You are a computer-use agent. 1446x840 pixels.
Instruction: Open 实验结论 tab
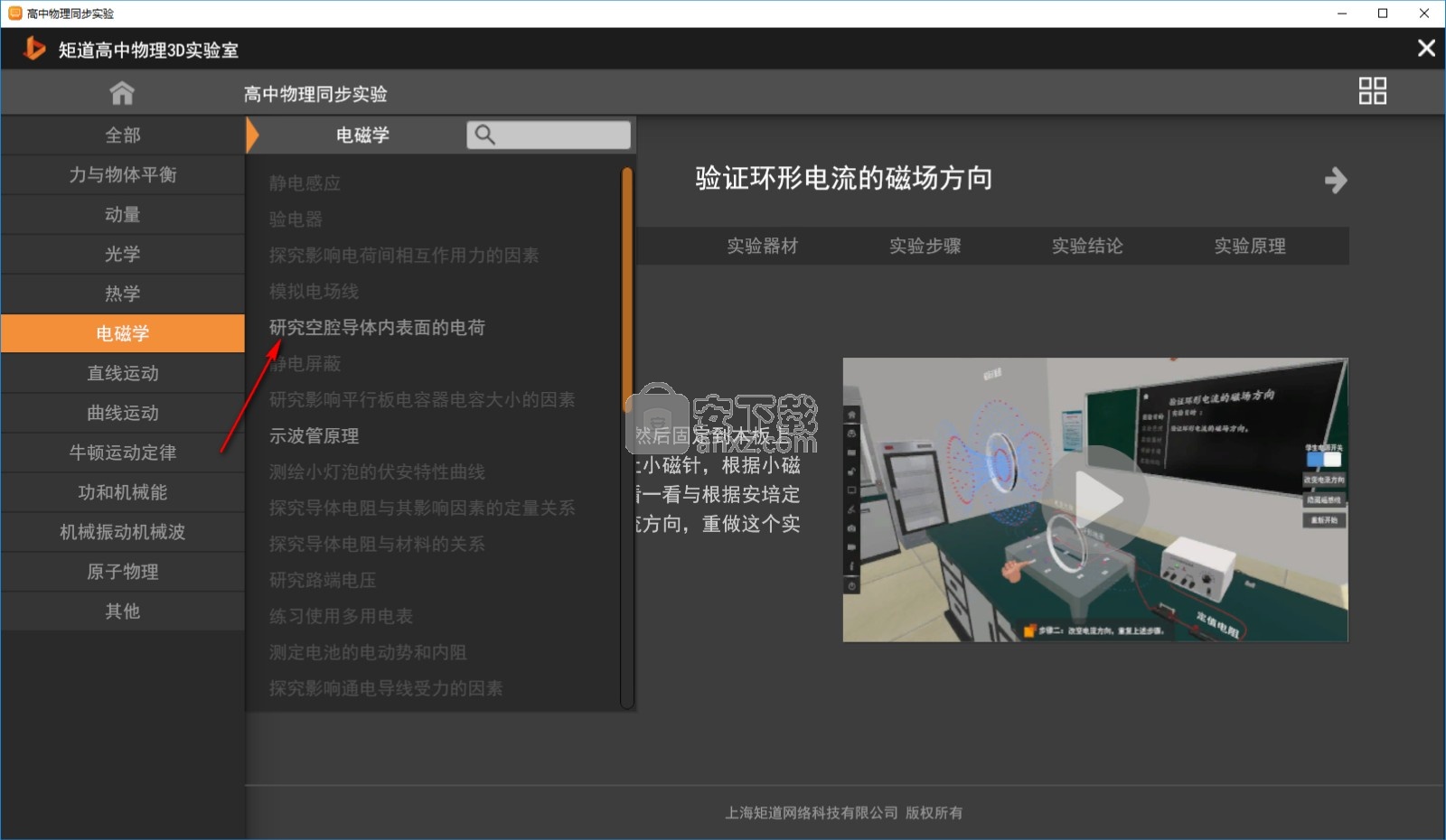[x=1087, y=246]
